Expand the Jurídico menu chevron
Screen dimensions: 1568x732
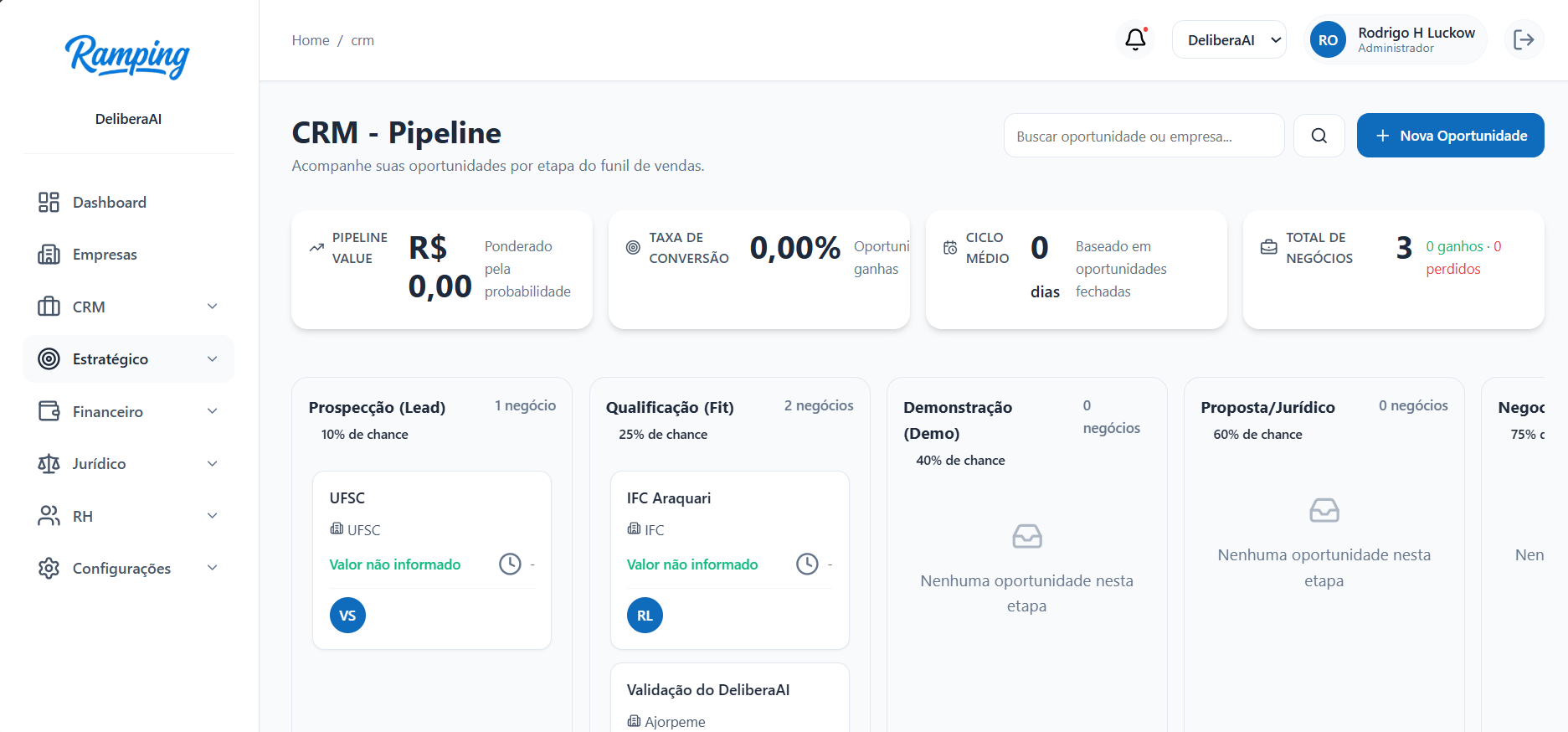coord(213,463)
